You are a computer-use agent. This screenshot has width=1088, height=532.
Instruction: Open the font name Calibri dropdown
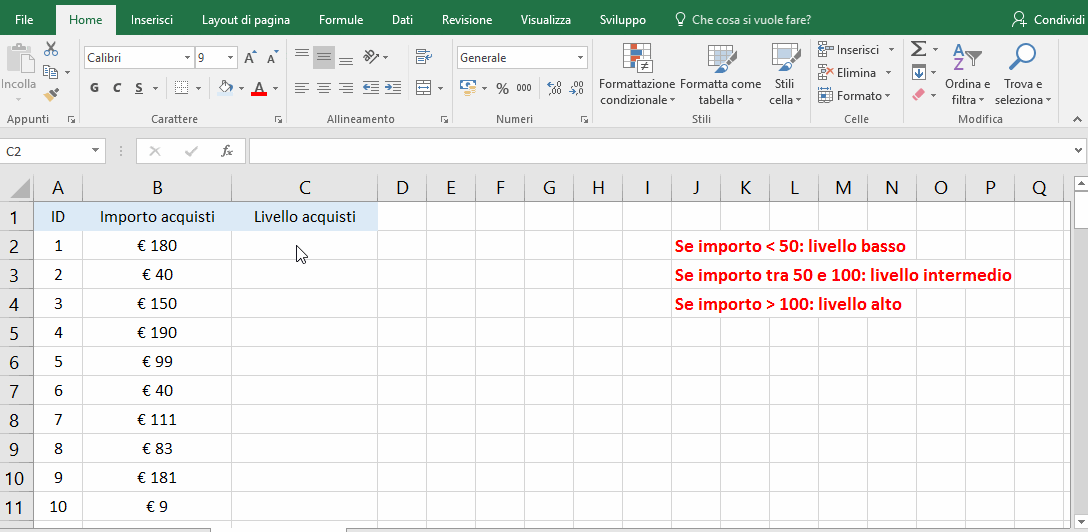pos(187,58)
